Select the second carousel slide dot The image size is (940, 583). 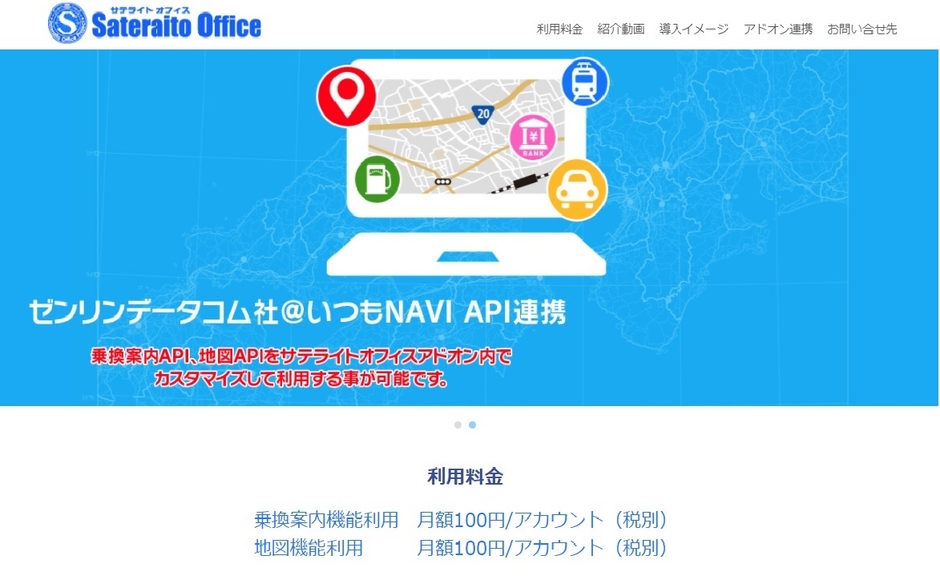472,425
